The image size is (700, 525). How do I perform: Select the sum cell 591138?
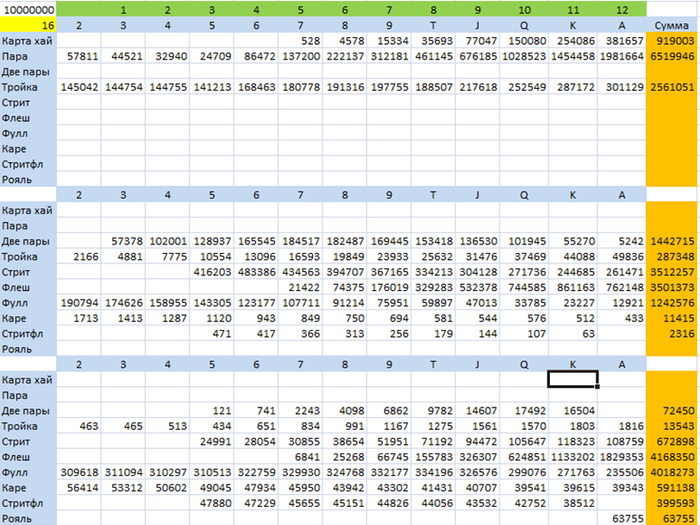671,488
